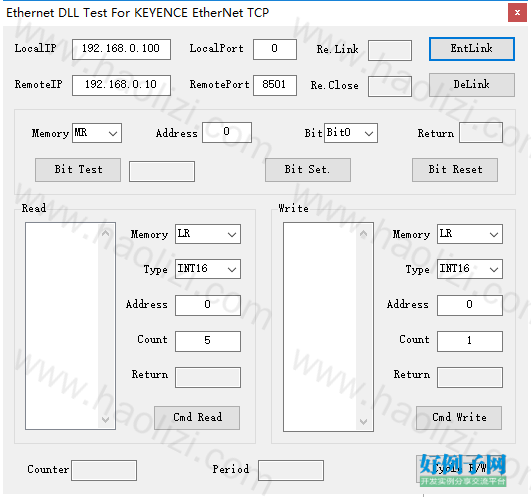Screen dimensions: 531x497
Task: Open the Write Memory LR dropdown
Action: tap(470, 234)
